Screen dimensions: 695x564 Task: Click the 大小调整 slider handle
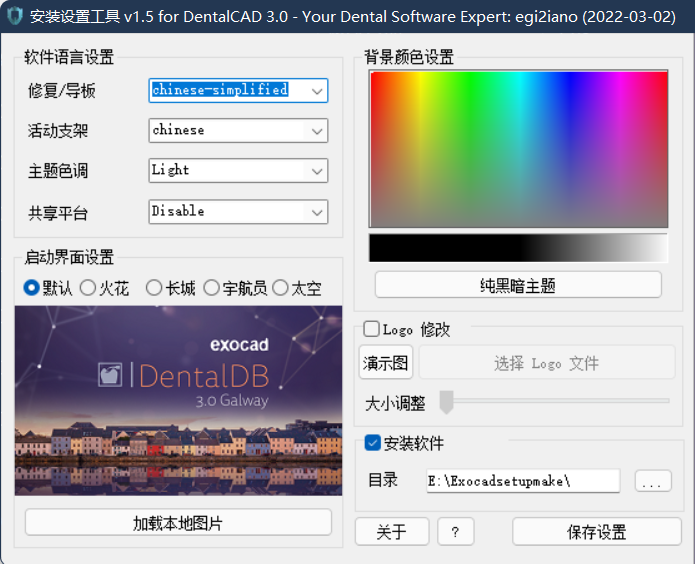[446, 401]
